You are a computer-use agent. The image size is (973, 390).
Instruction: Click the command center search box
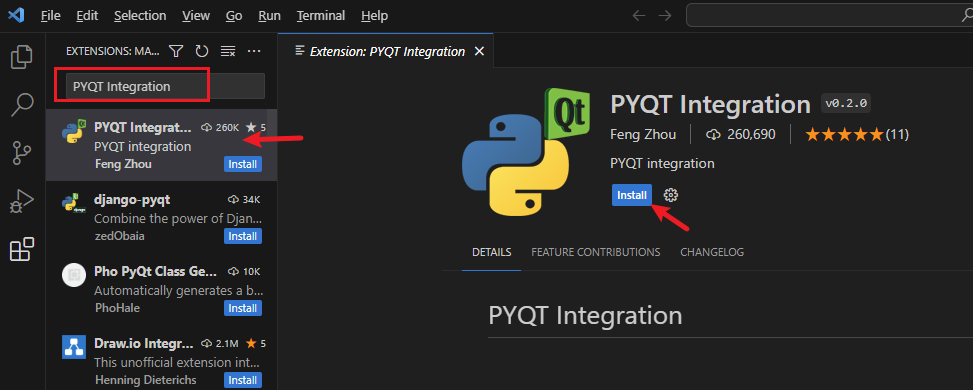[x=830, y=16]
